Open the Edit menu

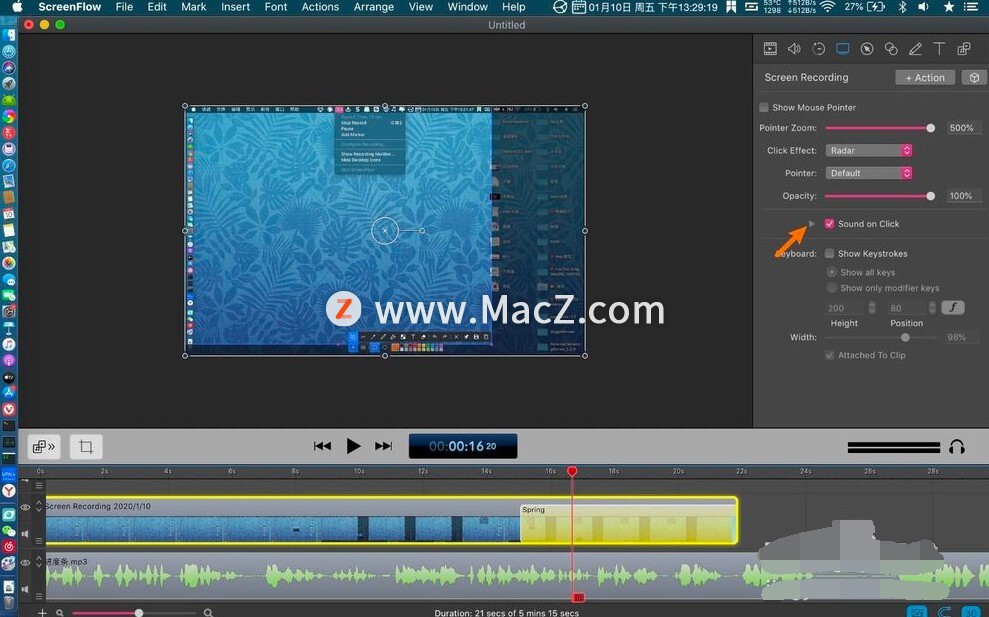point(156,7)
